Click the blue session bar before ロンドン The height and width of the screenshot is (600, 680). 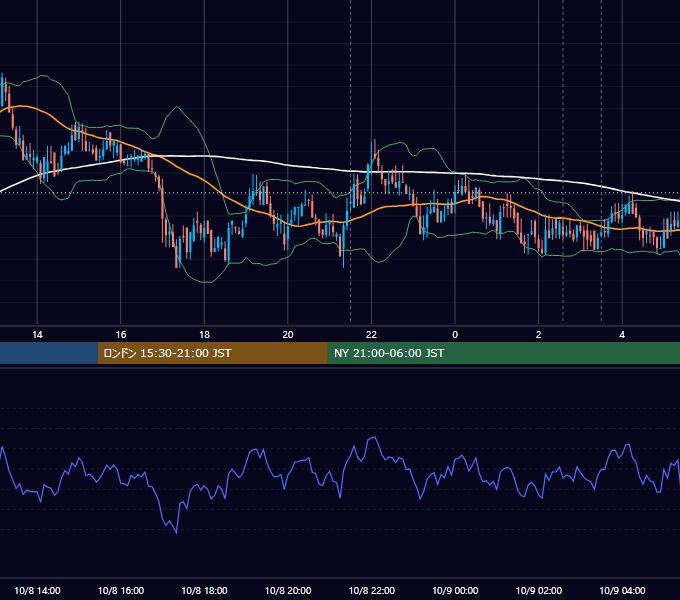tap(49, 353)
